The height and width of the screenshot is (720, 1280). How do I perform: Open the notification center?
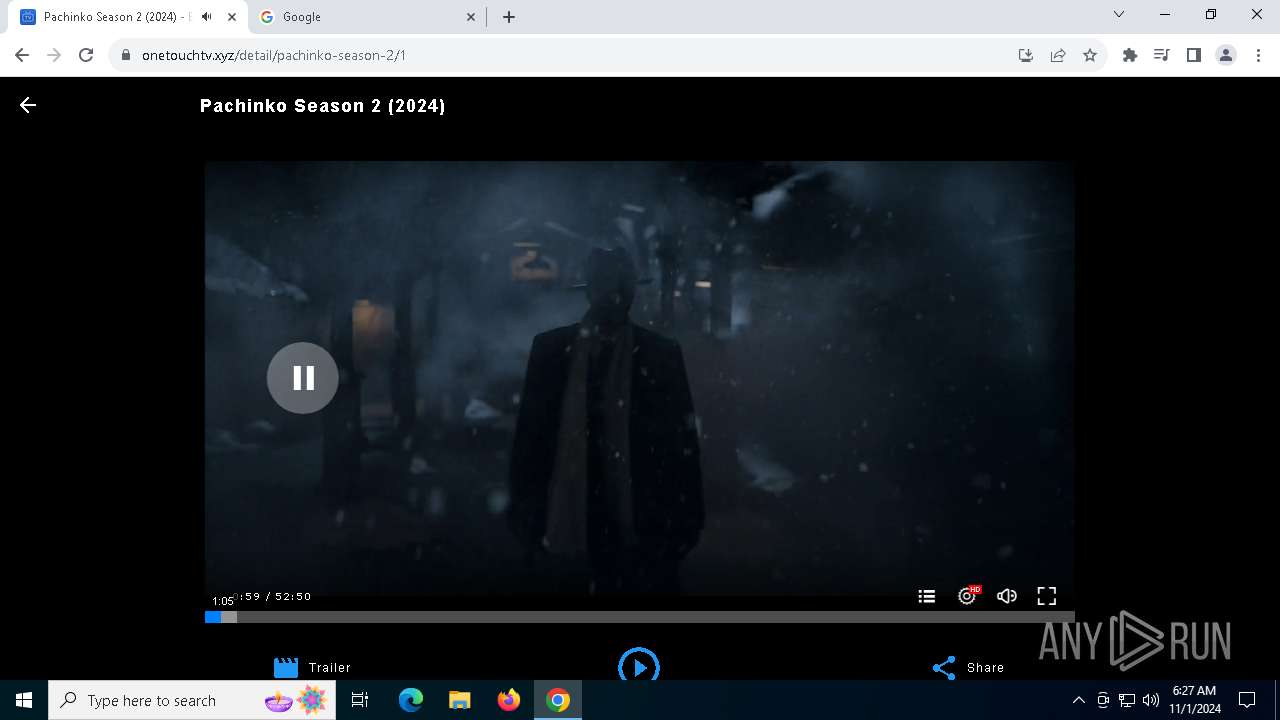pos(1247,700)
